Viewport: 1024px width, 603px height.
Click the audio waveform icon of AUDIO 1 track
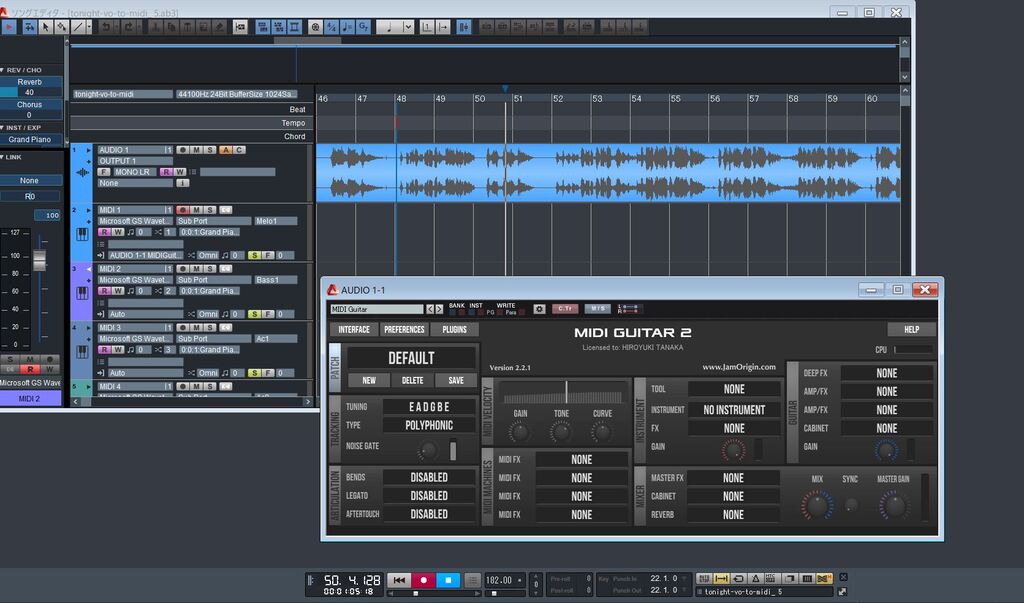tap(82, 172)
